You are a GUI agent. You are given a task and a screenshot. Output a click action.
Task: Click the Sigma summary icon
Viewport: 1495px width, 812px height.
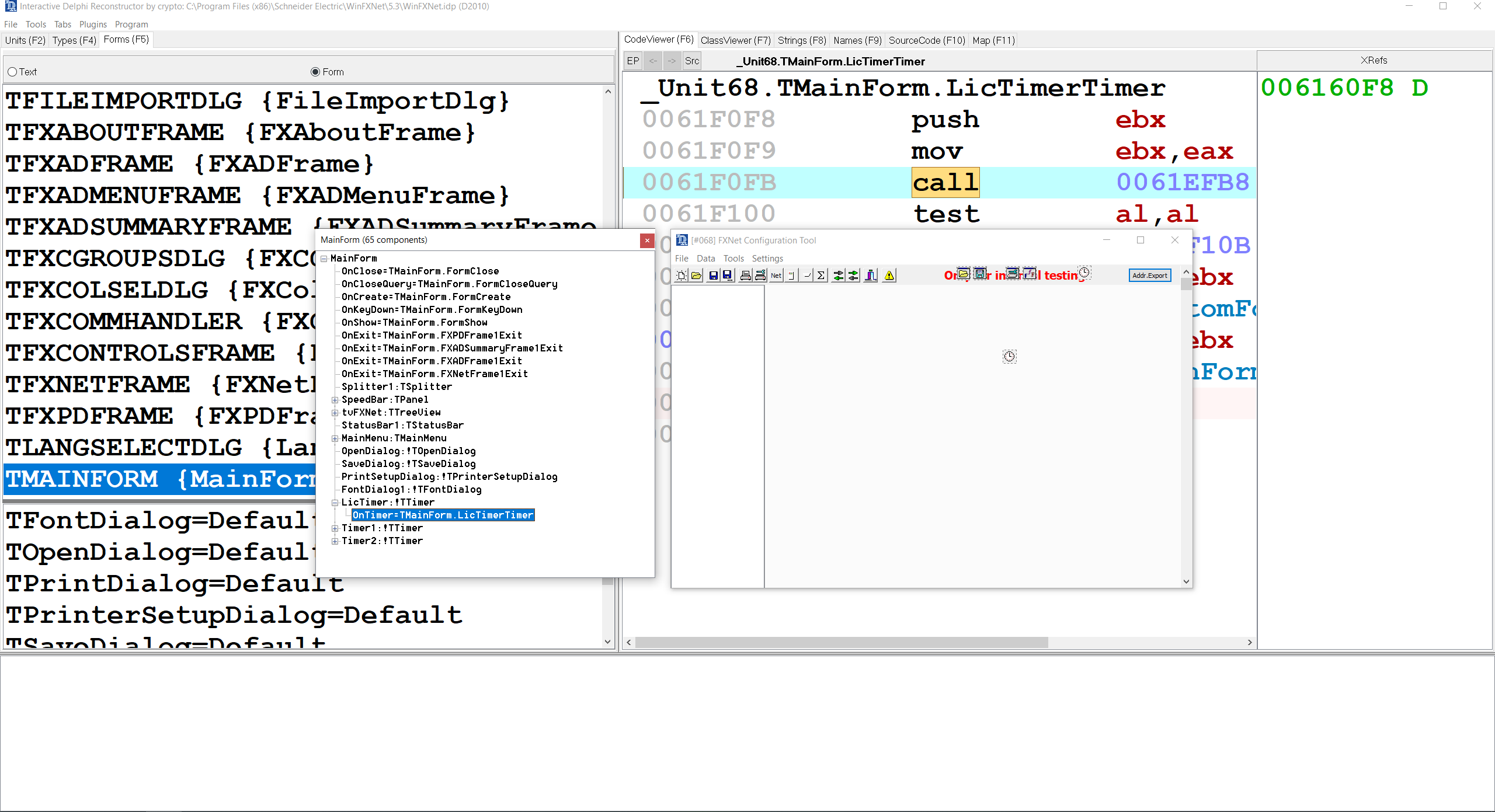pos(821,276)
